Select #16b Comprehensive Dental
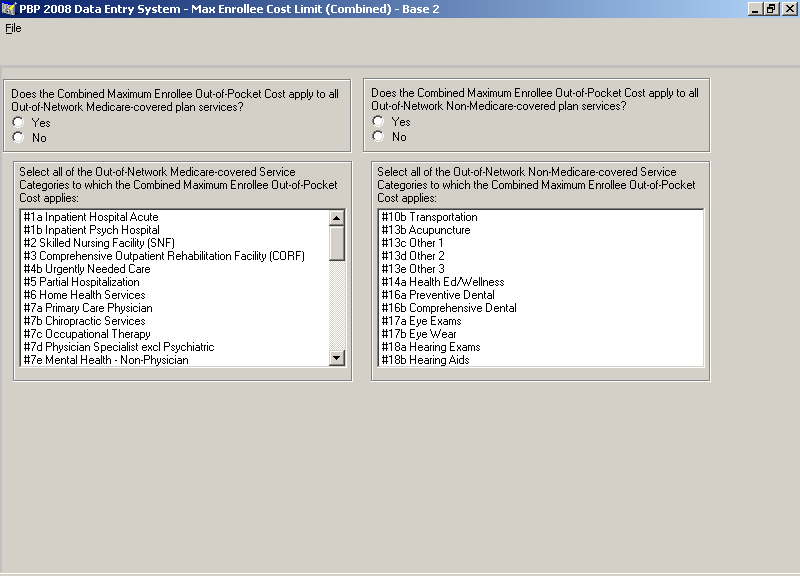The image size is (800, 576). (541, 308)
